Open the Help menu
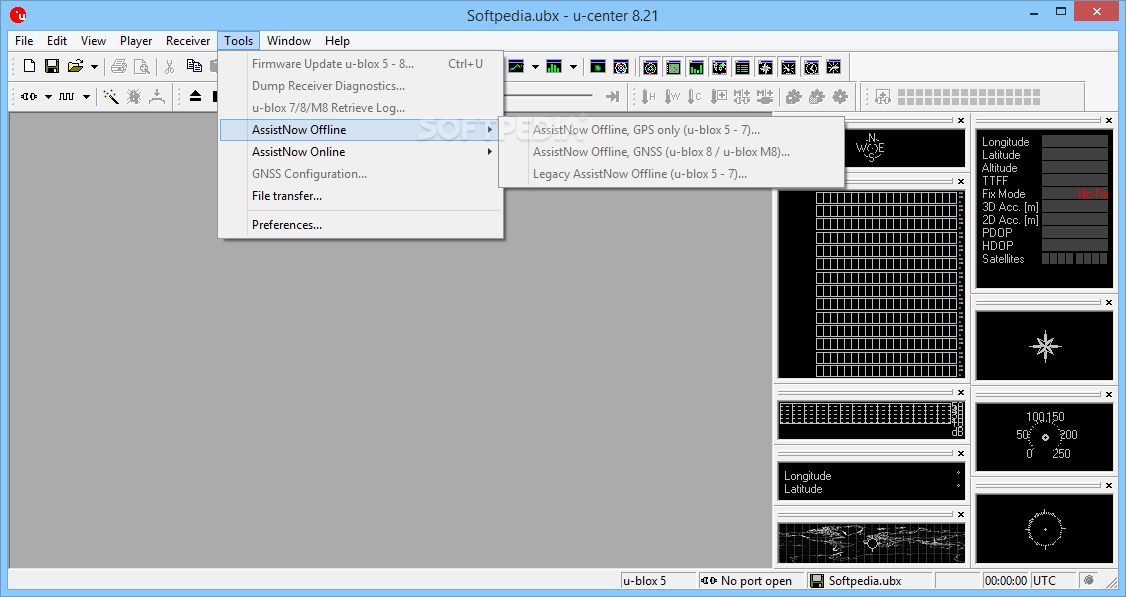This screenshot has height=597, width=1126. click(337, 41)
